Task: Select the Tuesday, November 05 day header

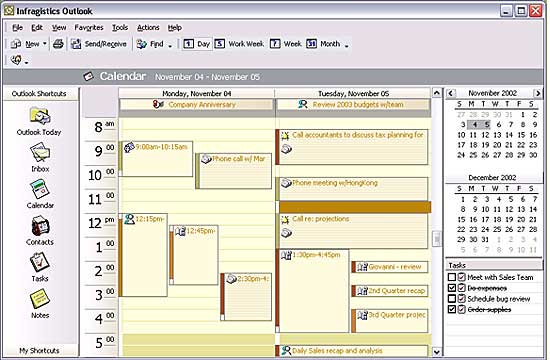Action: pos(353,93)
